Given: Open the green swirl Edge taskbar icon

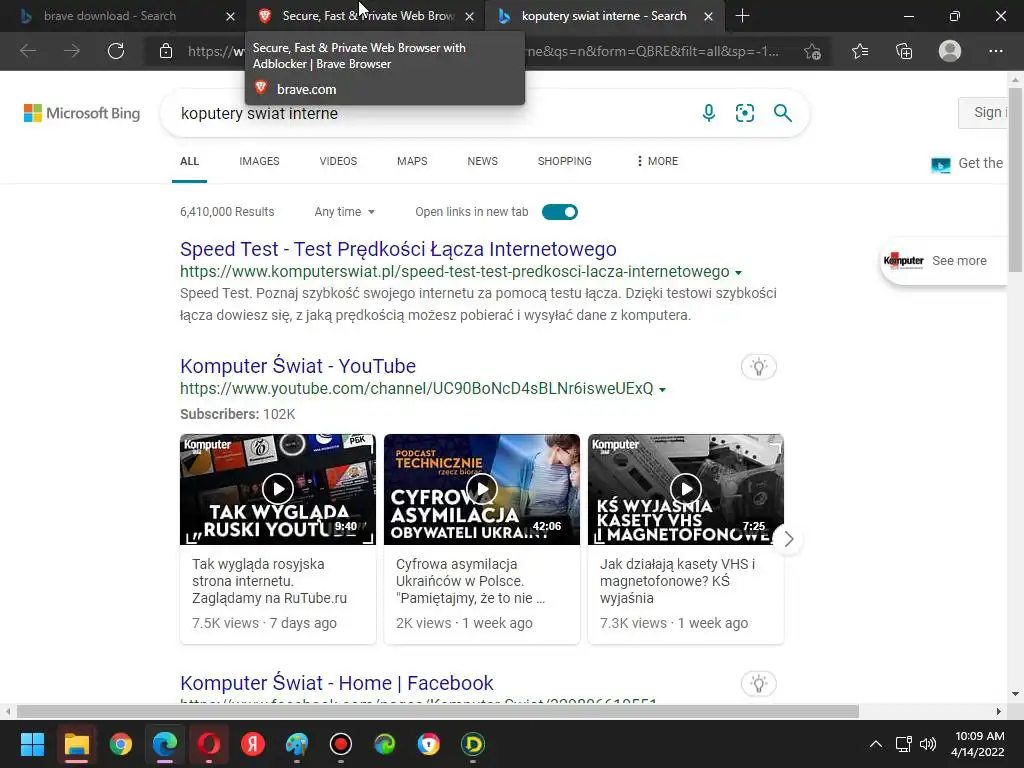Looking at the screenshot, I should pos(385,744).
